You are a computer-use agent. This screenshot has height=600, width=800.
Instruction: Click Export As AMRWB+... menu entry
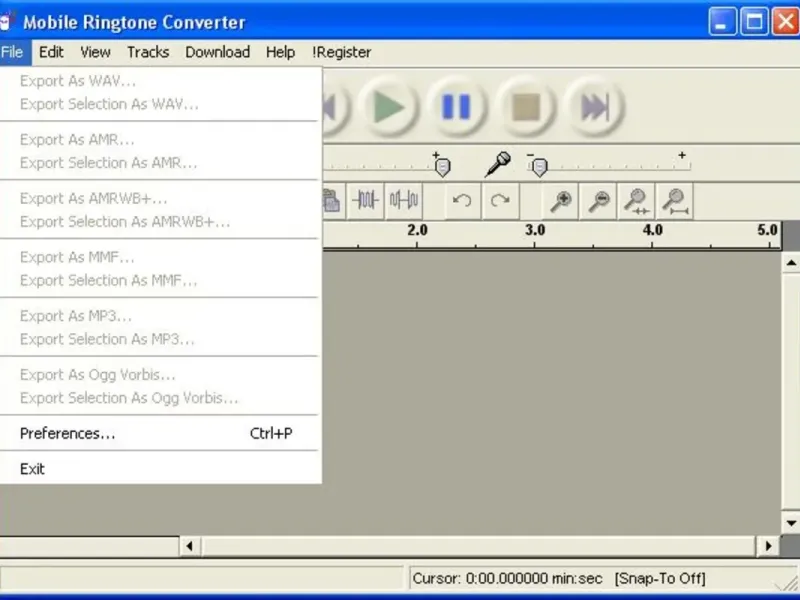(160, 198)
